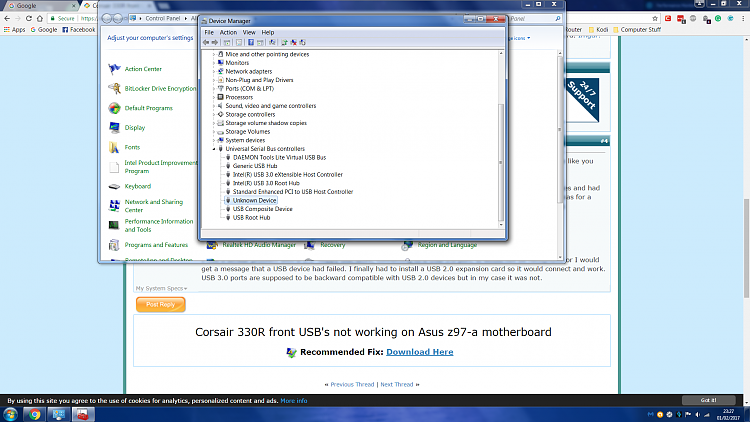Switch to the Google tab in Chrome
This screenshot has width=750, height=422.
coord(40,6)
